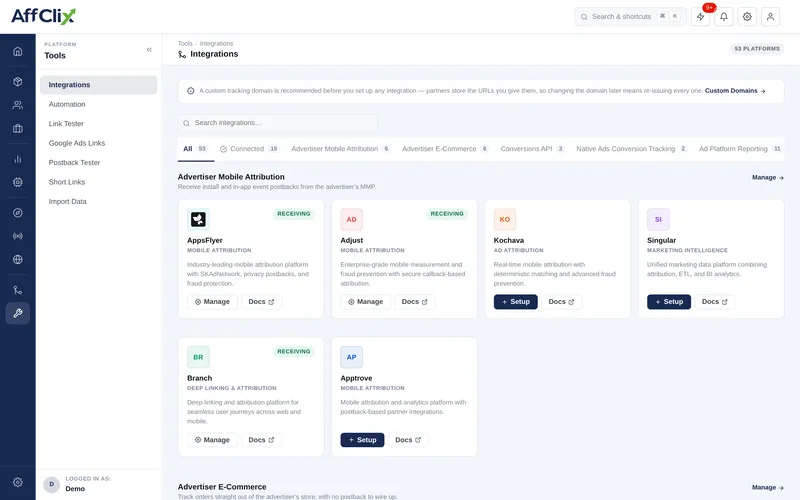
Task: Switch to Ad Platform Reporting tab
Action: click(741, 149)
